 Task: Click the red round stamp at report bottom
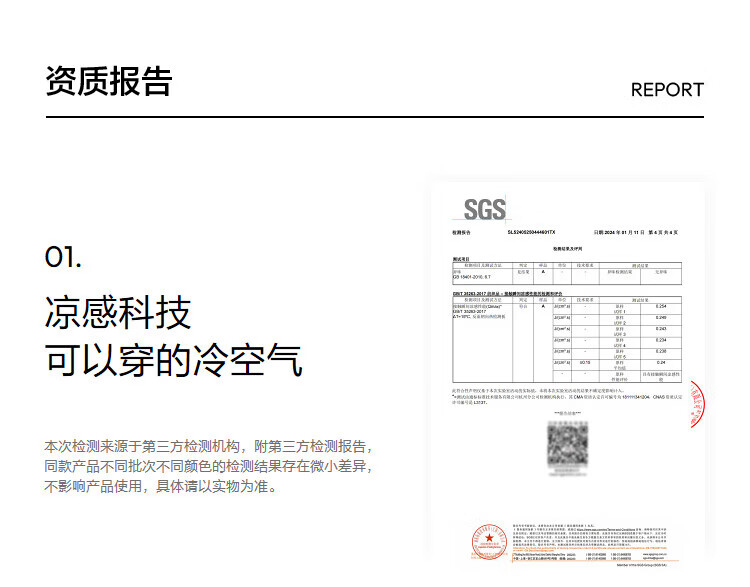(x=489, y=542)
